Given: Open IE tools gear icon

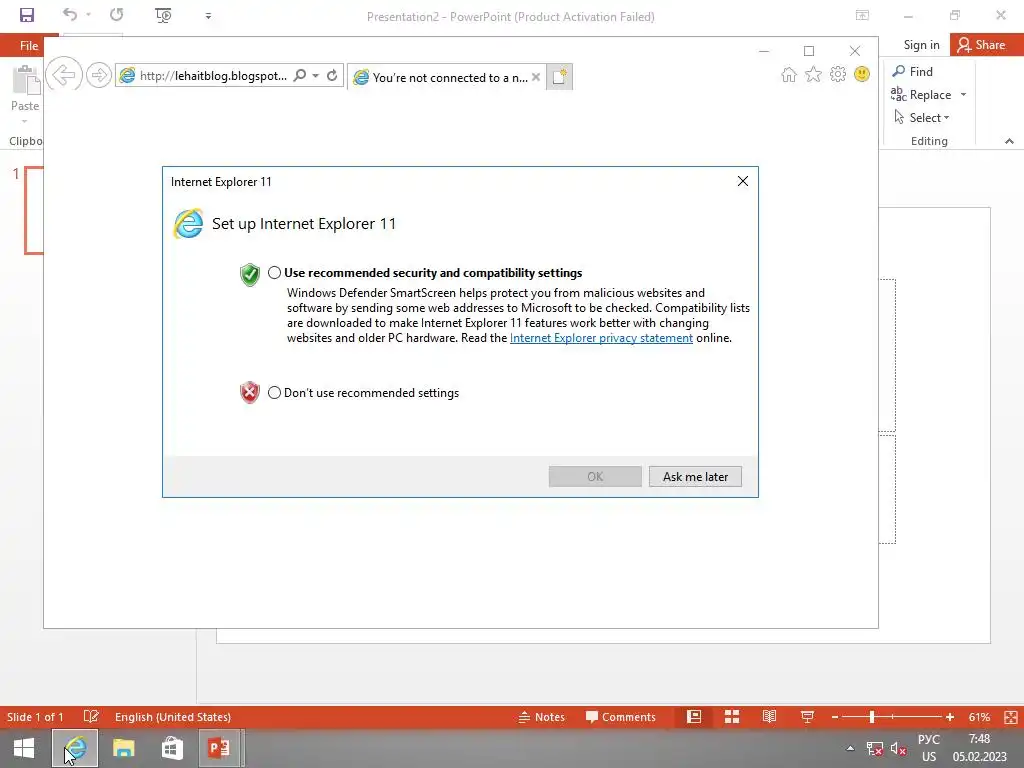Looking at the screenshot, I should [x=838, y=74].
